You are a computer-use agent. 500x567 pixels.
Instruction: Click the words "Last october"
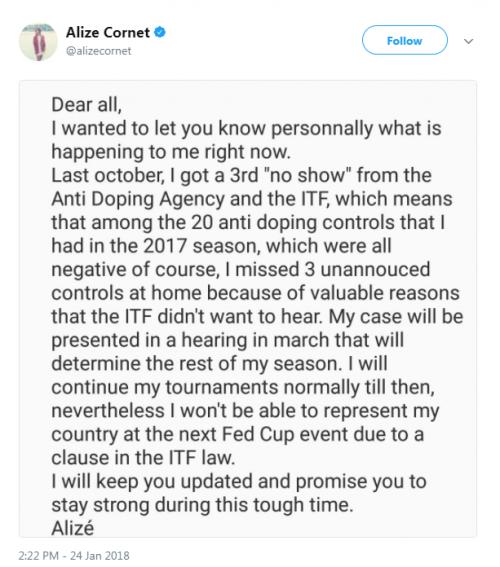coord(107,175)
